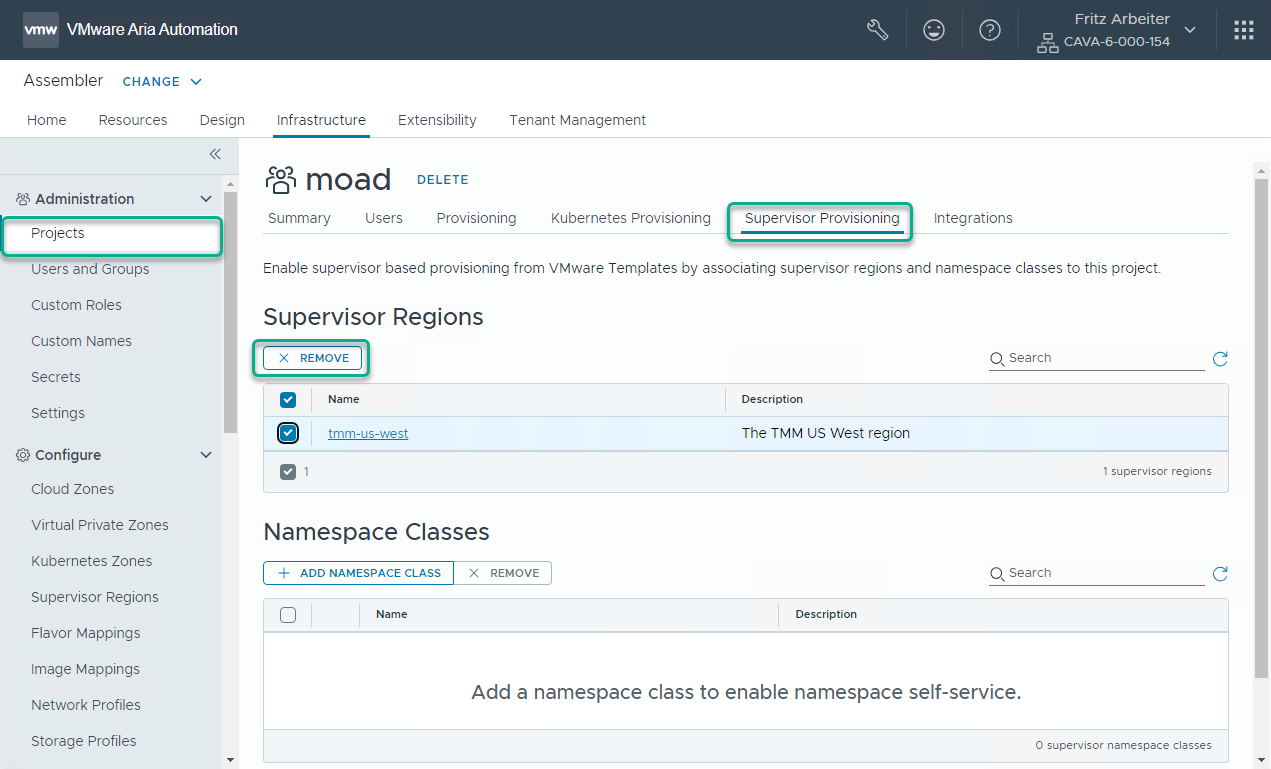Click search magnifier in Supervisor Regions

pos(997,359)
